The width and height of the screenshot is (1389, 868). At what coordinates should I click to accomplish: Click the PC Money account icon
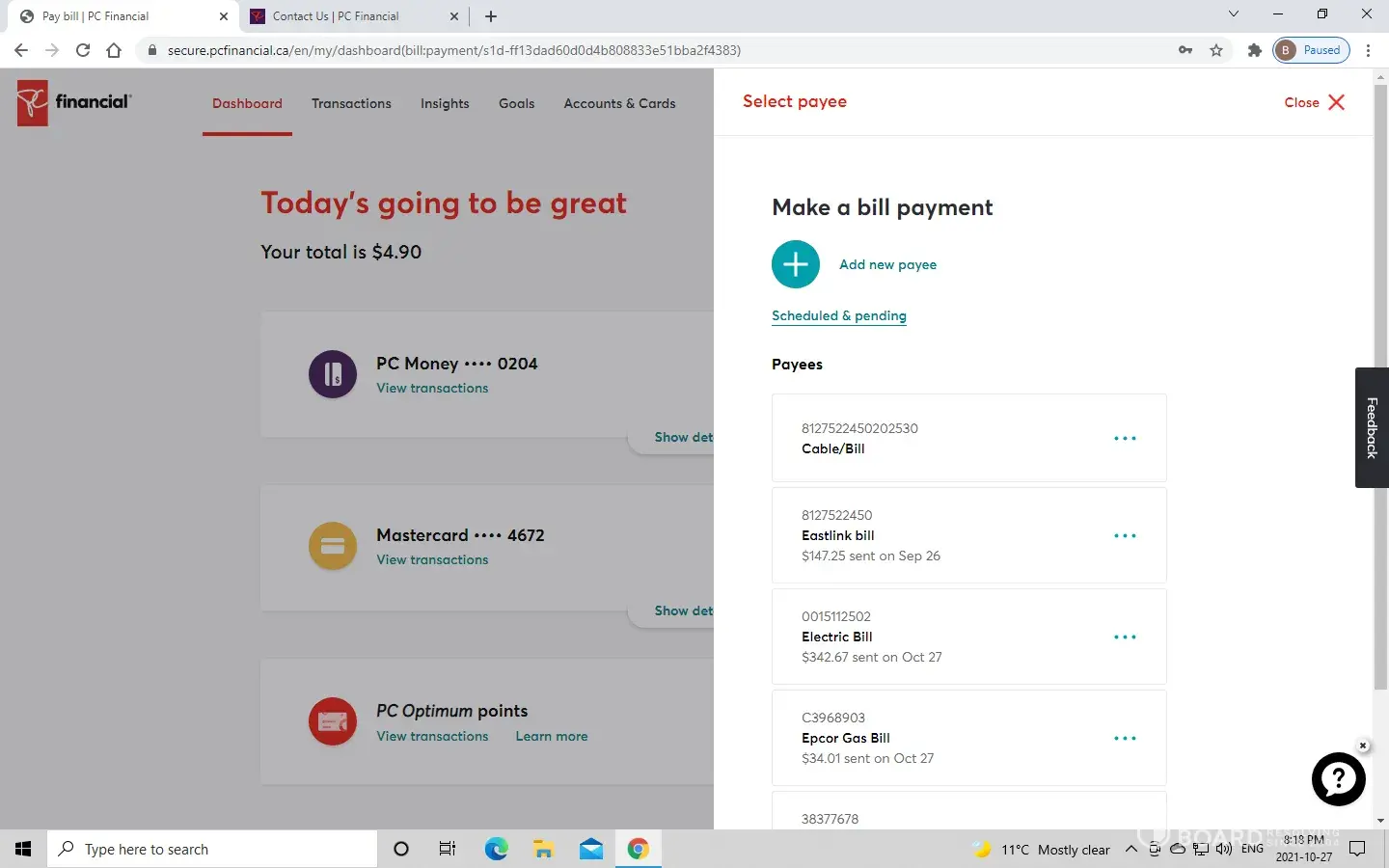tap(333, 374)
